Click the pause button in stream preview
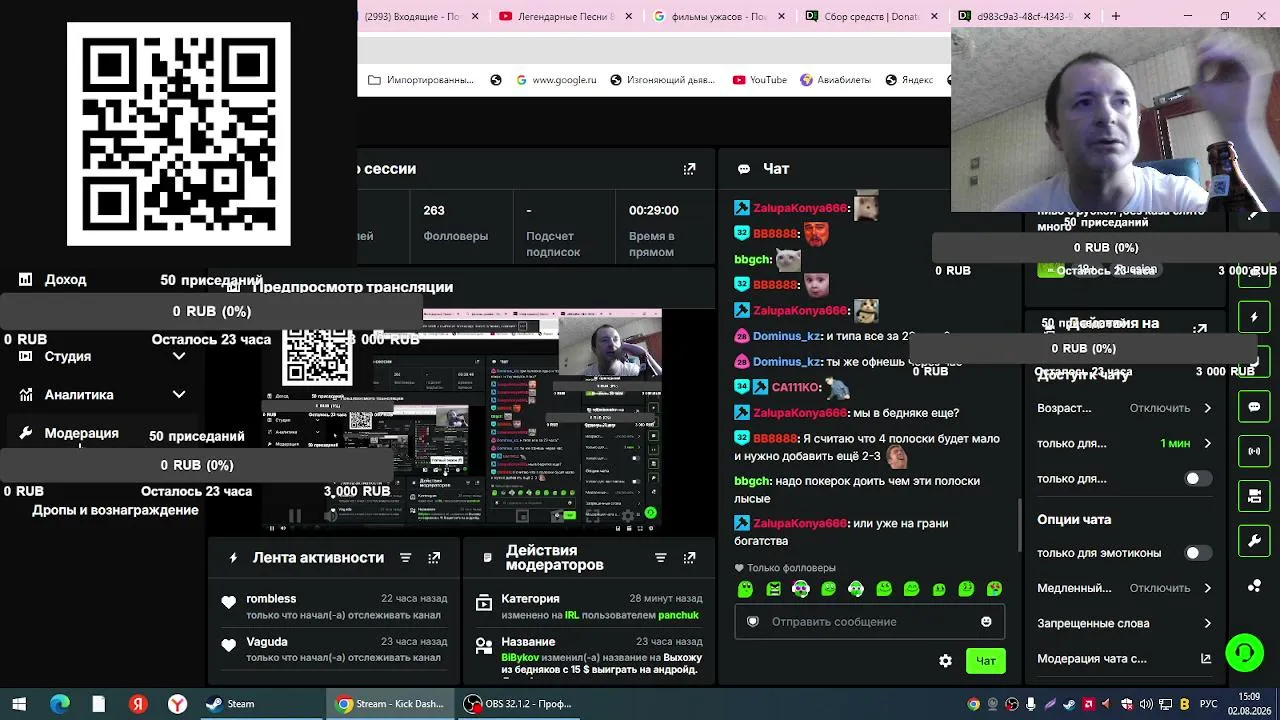This screenshot has height=720, width=1280. click(x=295, y=516)
